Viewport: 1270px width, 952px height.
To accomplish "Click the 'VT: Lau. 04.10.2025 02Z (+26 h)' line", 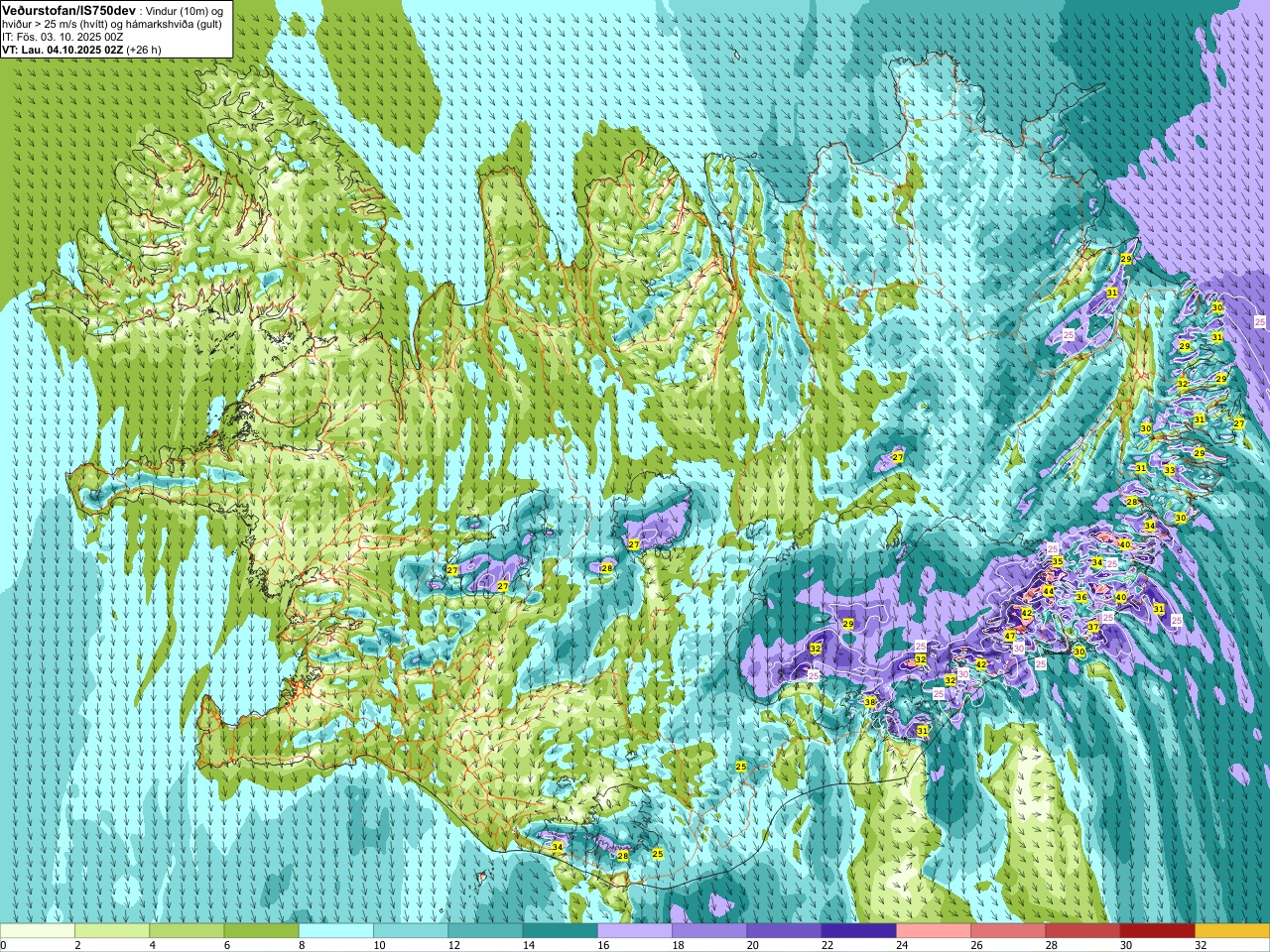I will (81, 50).
